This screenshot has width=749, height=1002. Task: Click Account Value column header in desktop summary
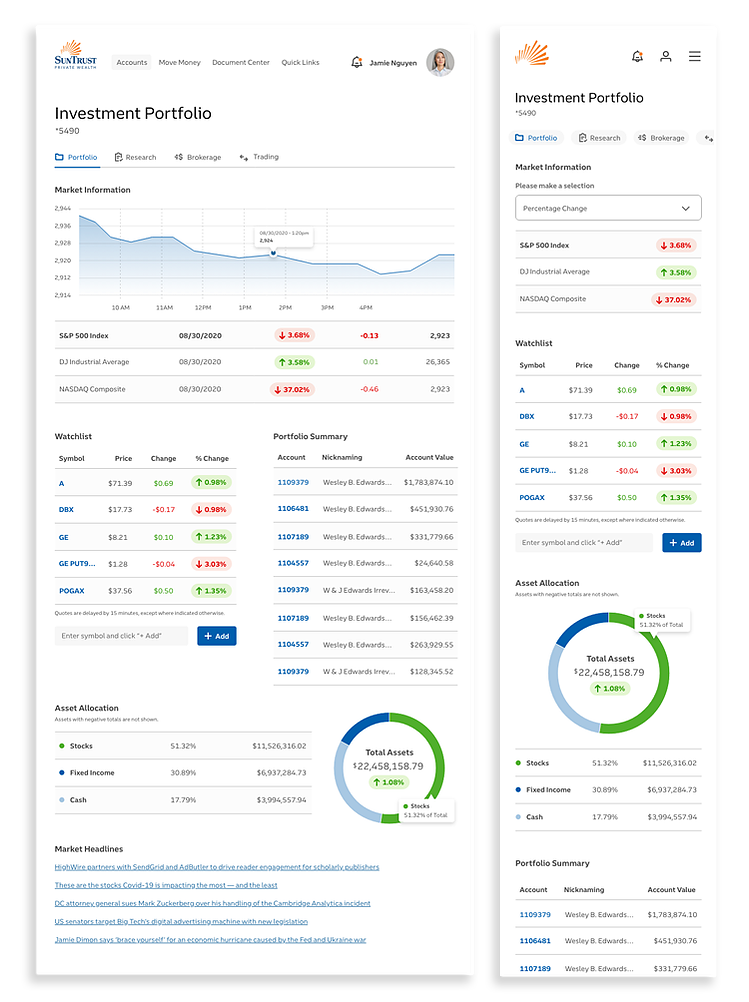coord(429,458)
